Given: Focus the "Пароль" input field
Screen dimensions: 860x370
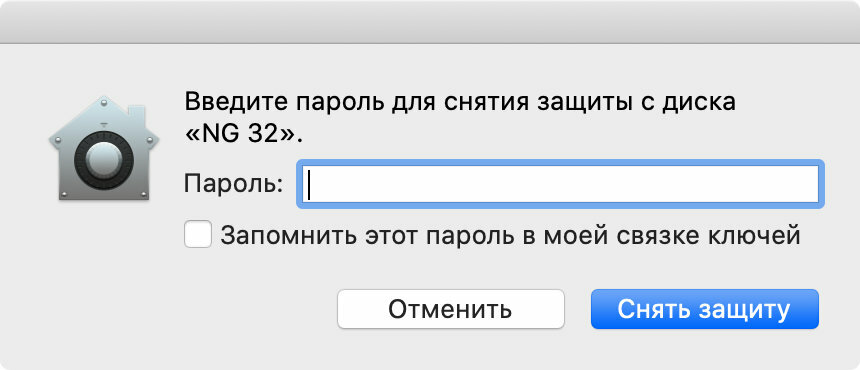Looking at the screenshot, I should tap(560, 184).
